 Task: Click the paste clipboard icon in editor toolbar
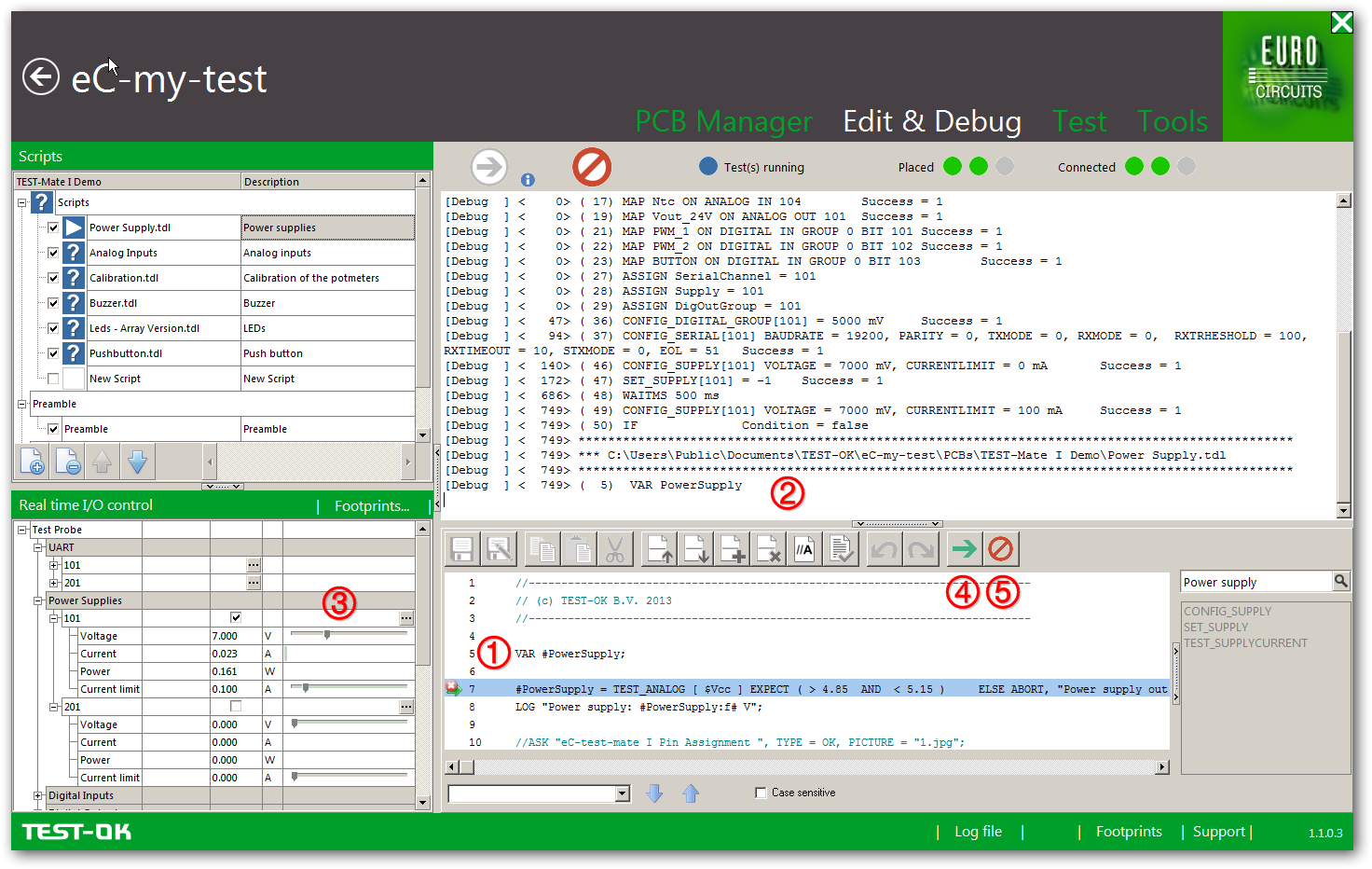click(x=578, y=549)
